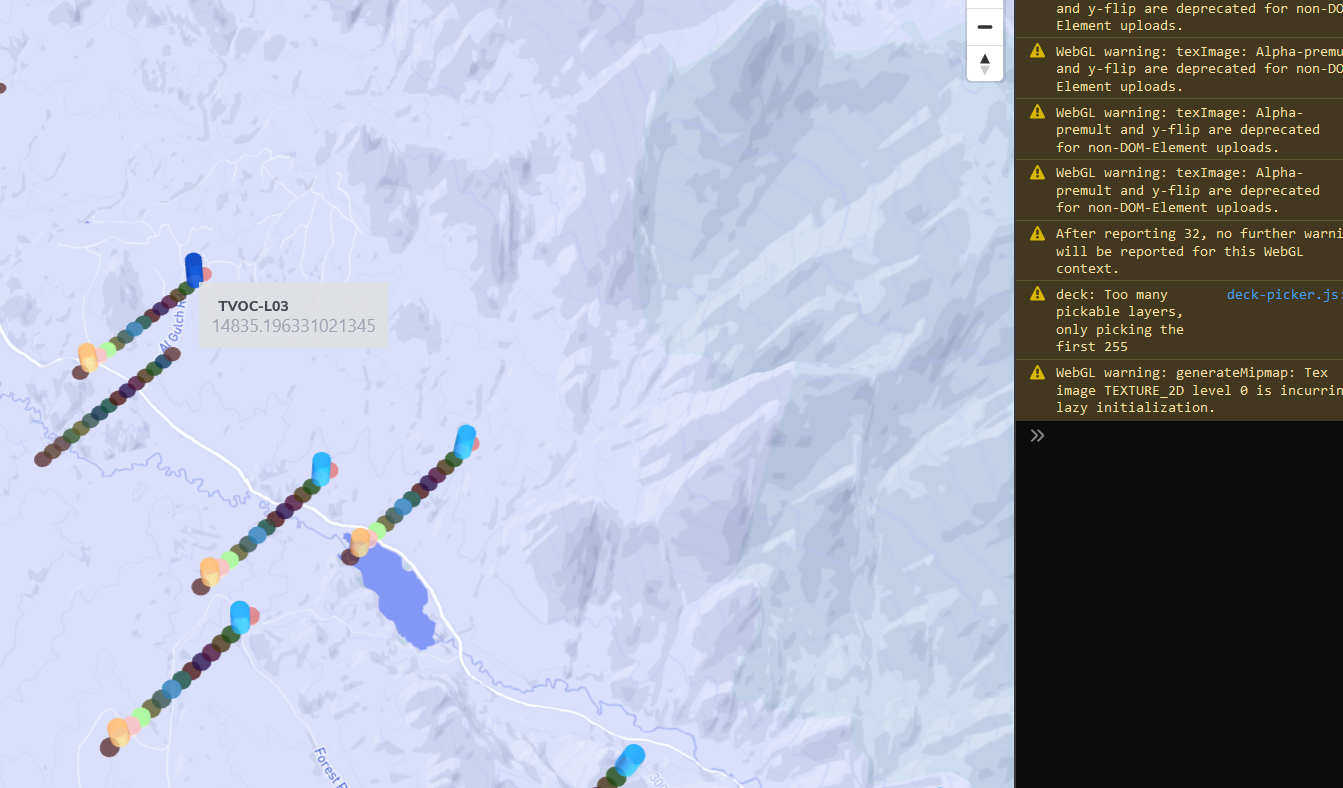Pick the orange column marker touching the lake

(x=360, y=542)
